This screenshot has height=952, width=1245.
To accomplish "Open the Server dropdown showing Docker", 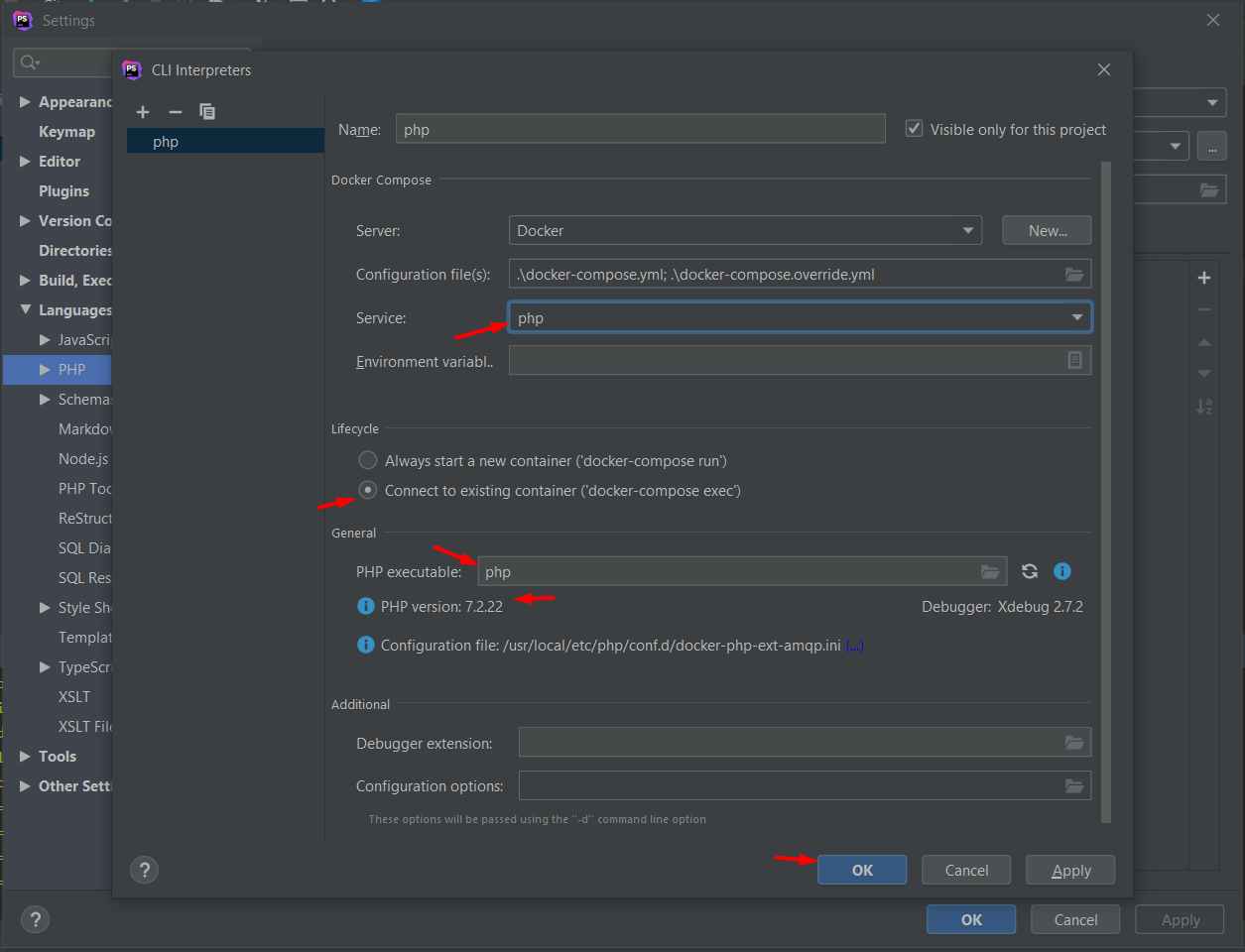I will pyautogui.click(x=745, y=230).
